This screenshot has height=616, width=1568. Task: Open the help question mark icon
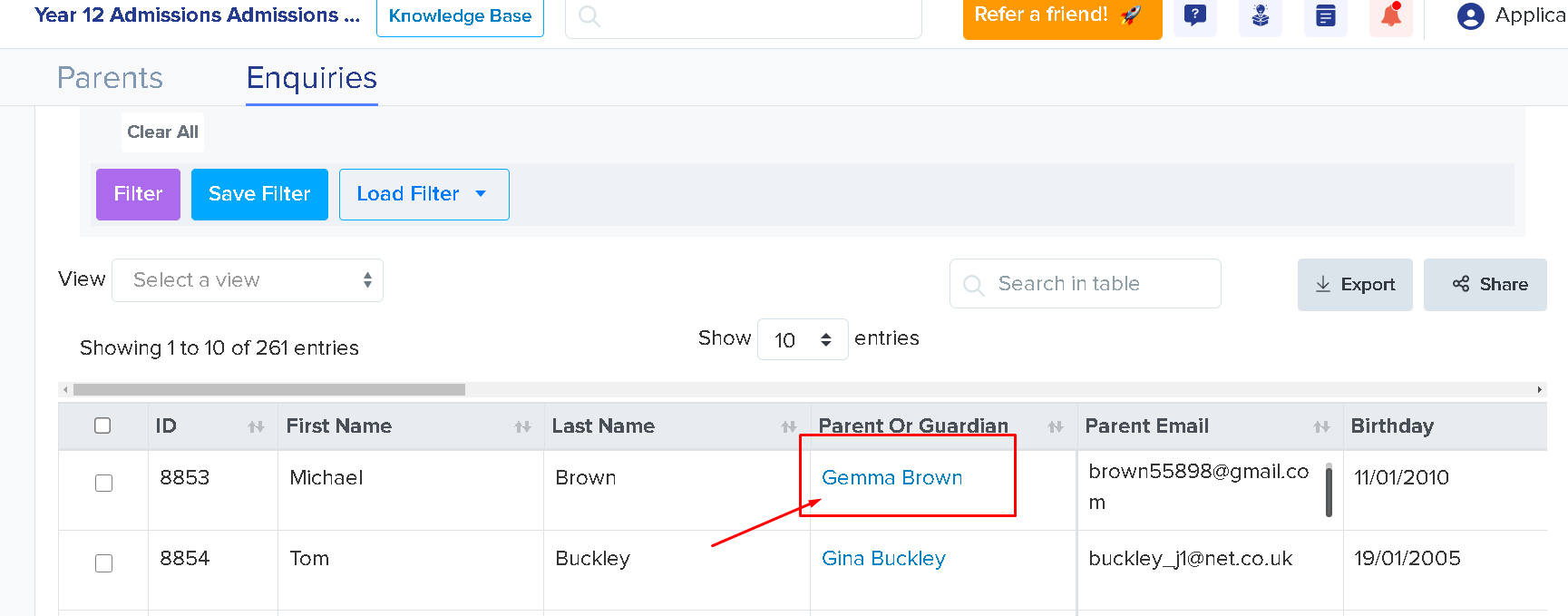coord(1195,15)
